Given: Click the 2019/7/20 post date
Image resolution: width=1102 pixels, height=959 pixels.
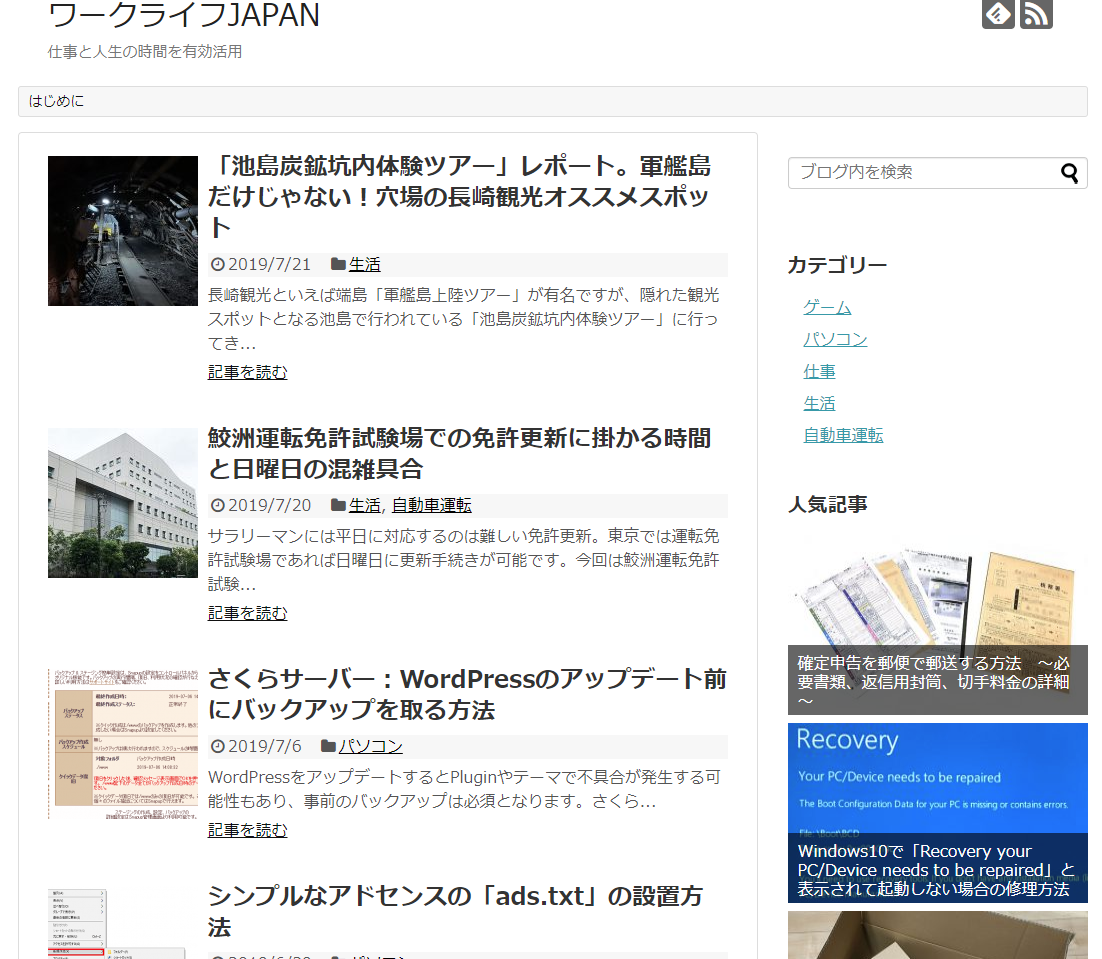Looking at the screenshot, I should coord(269,505).
